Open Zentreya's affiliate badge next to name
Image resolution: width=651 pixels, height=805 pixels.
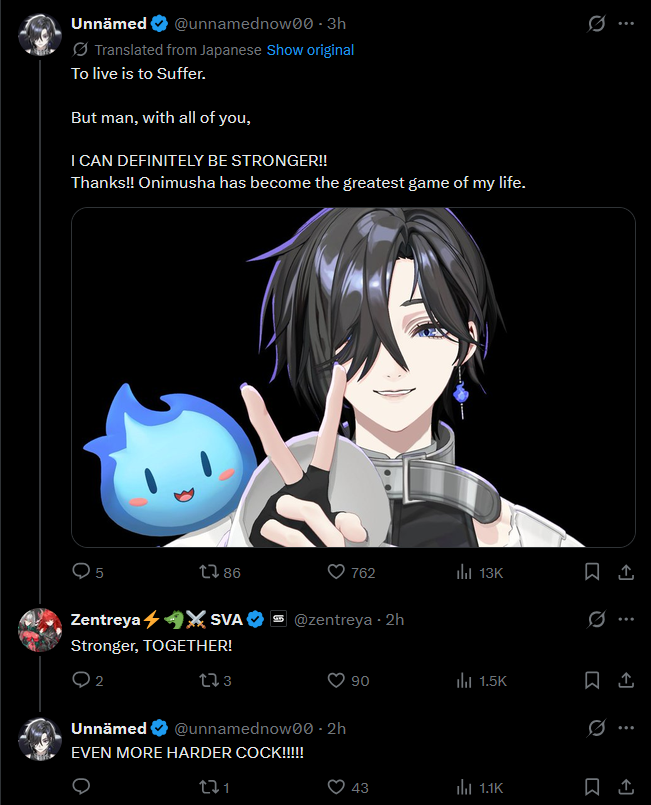pos(278,619)
